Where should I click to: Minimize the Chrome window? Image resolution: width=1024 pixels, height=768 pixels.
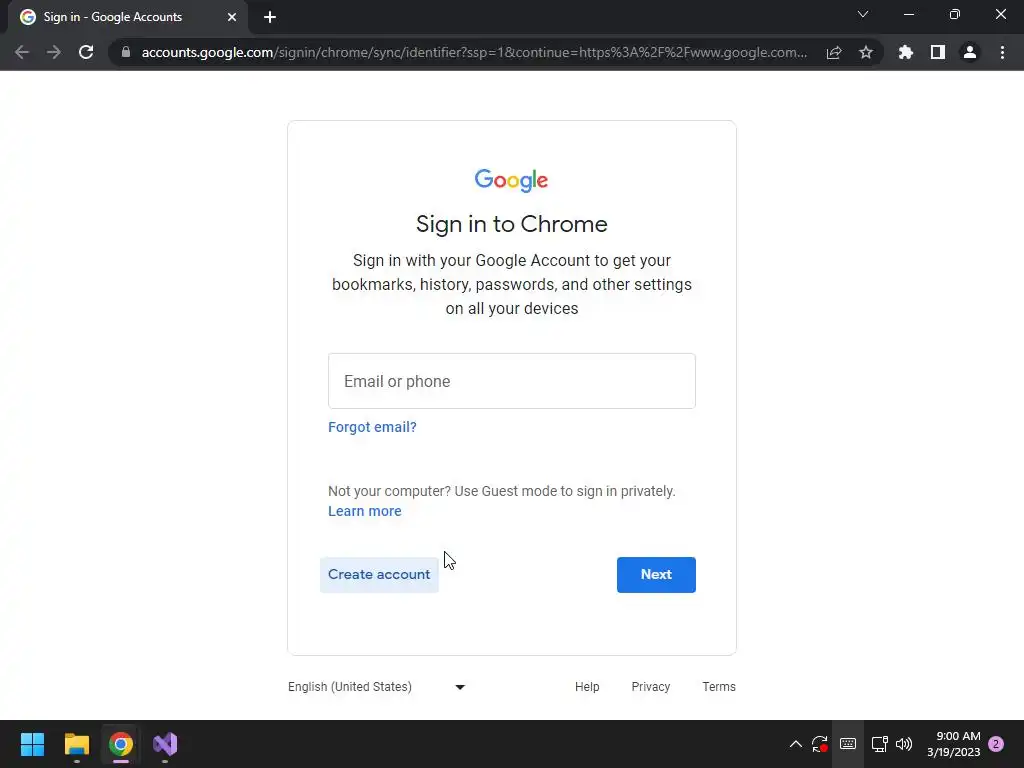pyautogui.click(x=909, y=14)
